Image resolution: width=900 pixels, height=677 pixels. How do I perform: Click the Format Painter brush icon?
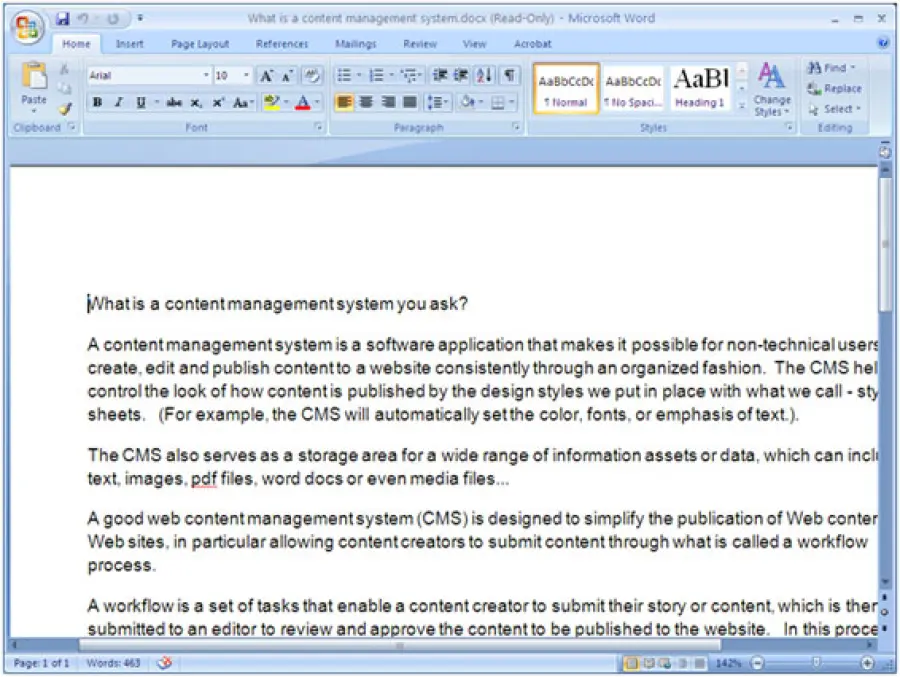[65, 108]
